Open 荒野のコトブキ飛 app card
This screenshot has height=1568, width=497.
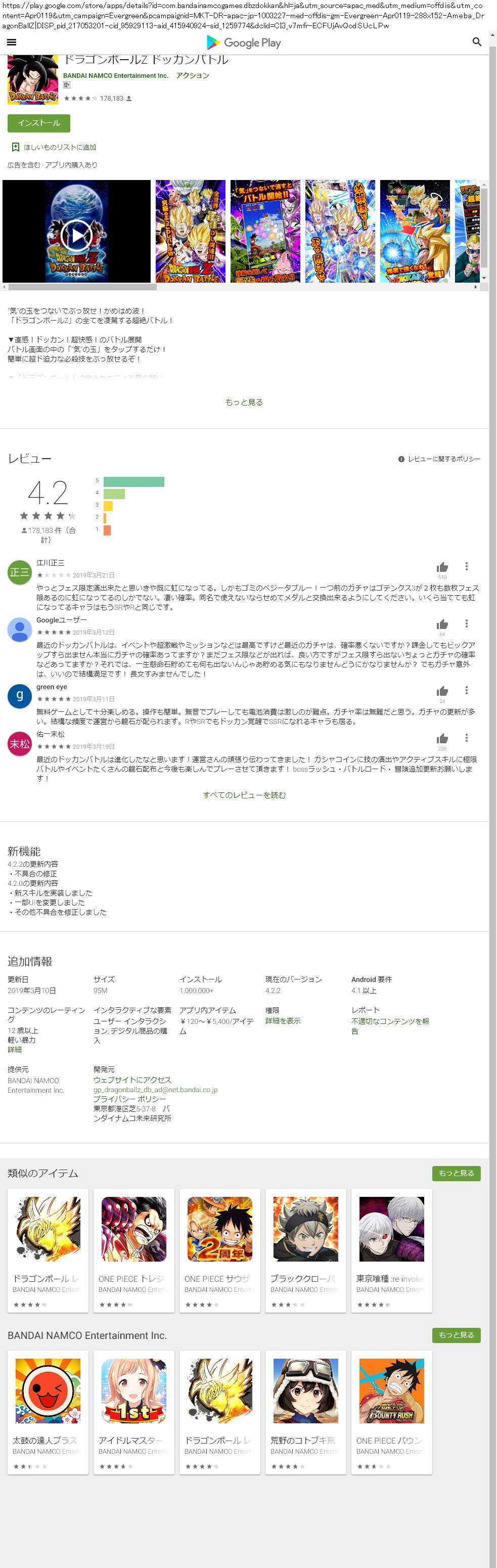tap(306, 1412)
